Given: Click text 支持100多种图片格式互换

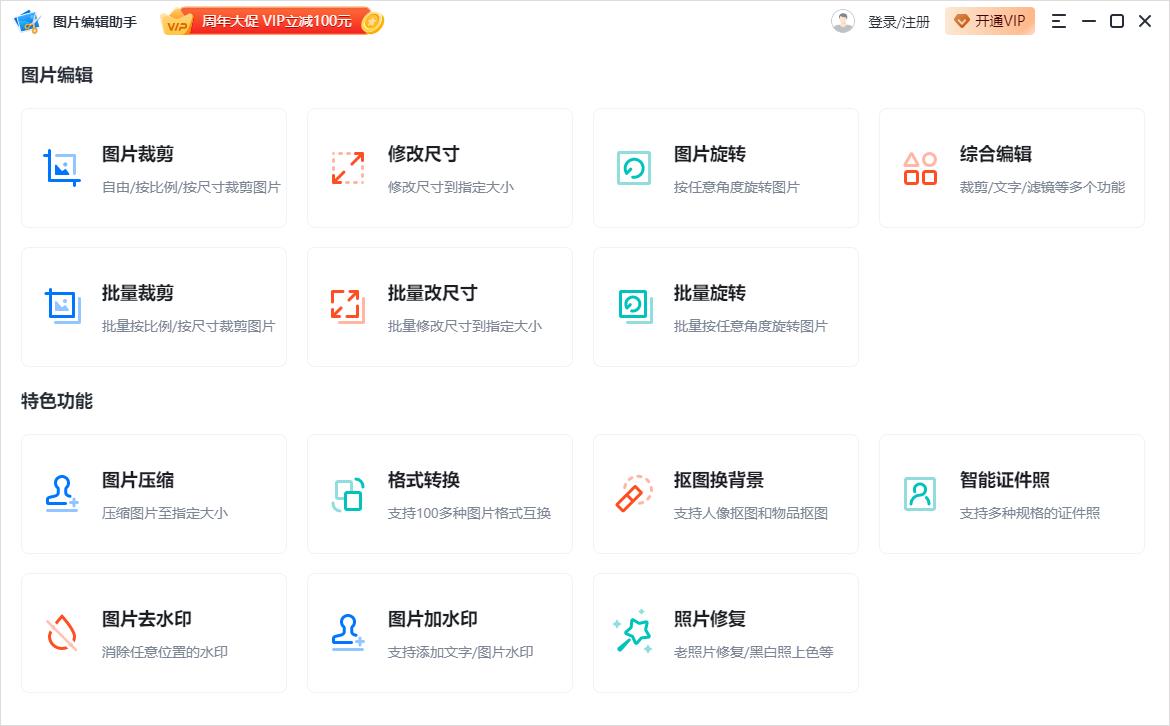Looking at the screenshot, I should tap(469, 513).
